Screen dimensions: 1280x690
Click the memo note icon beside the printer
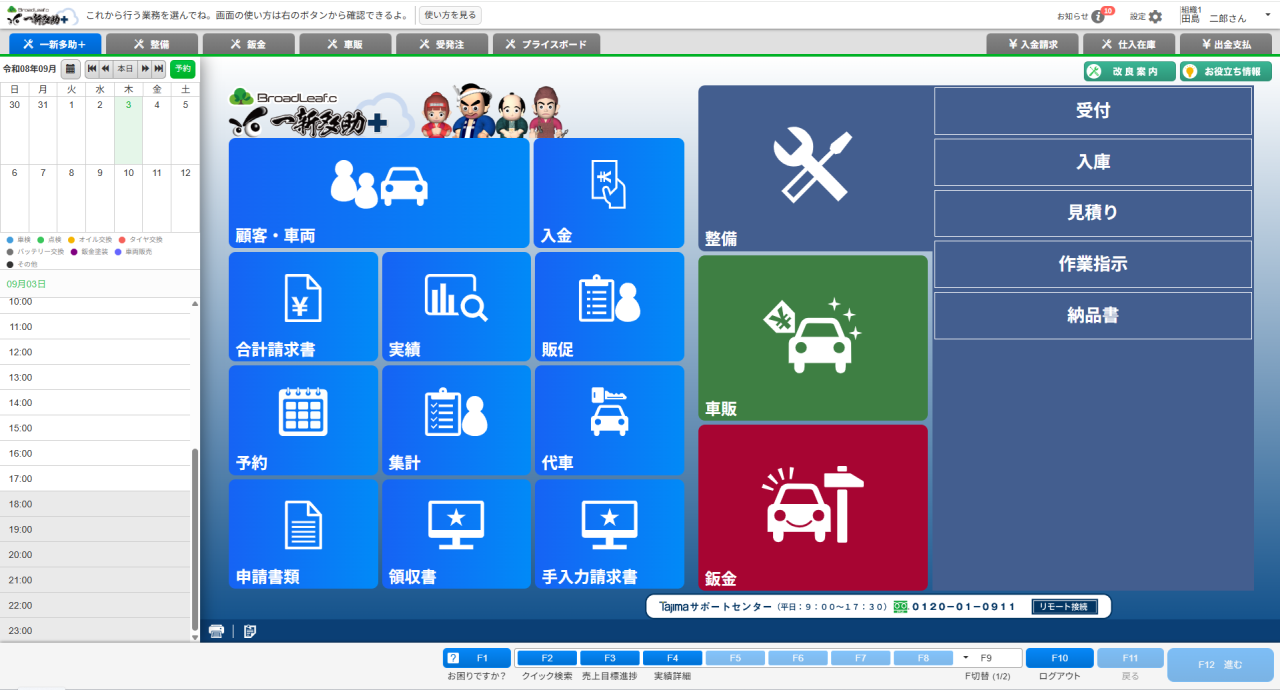click(x=250, y=631)
